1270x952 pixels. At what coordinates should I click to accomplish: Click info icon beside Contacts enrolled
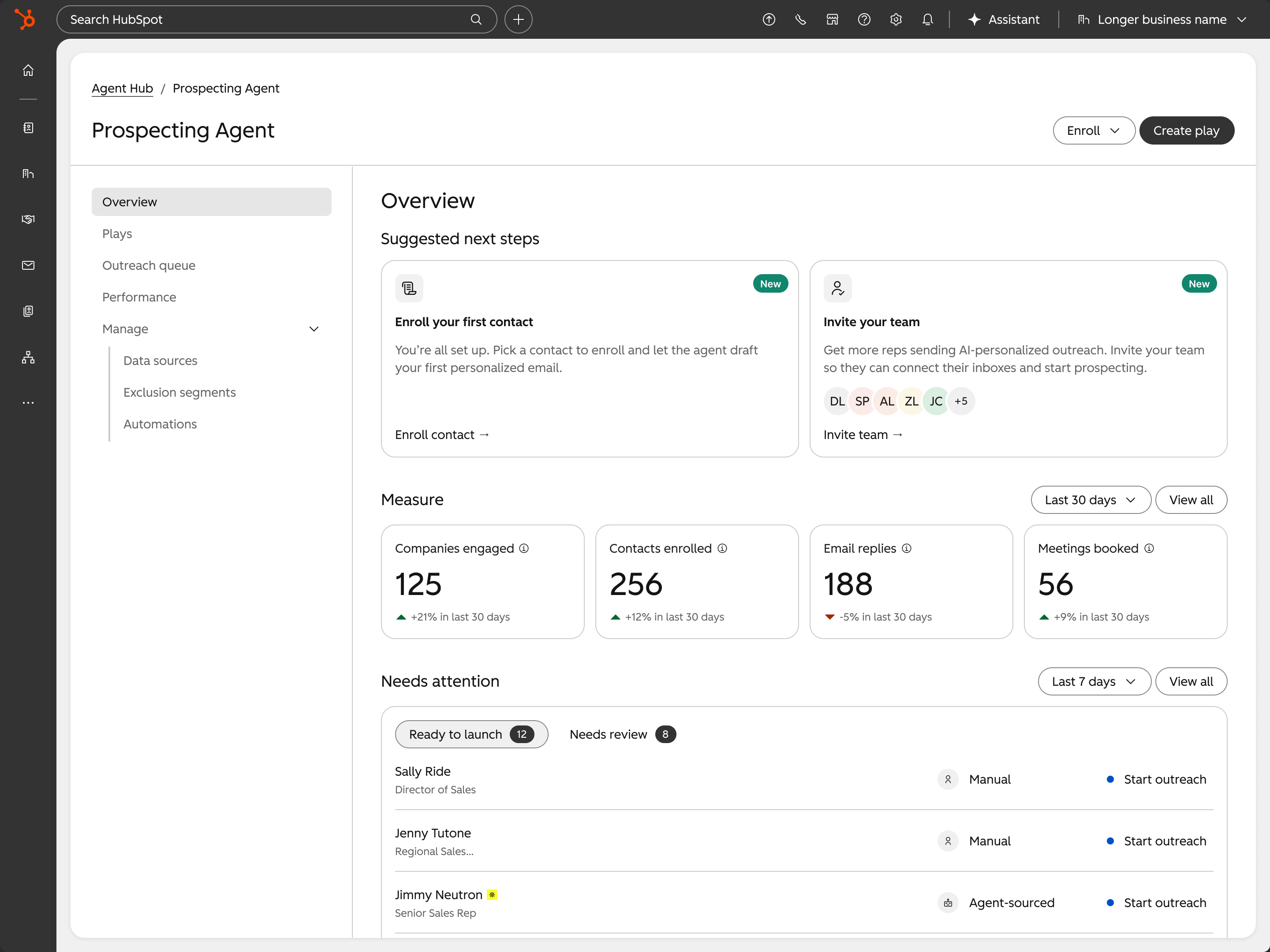[722, 548]
